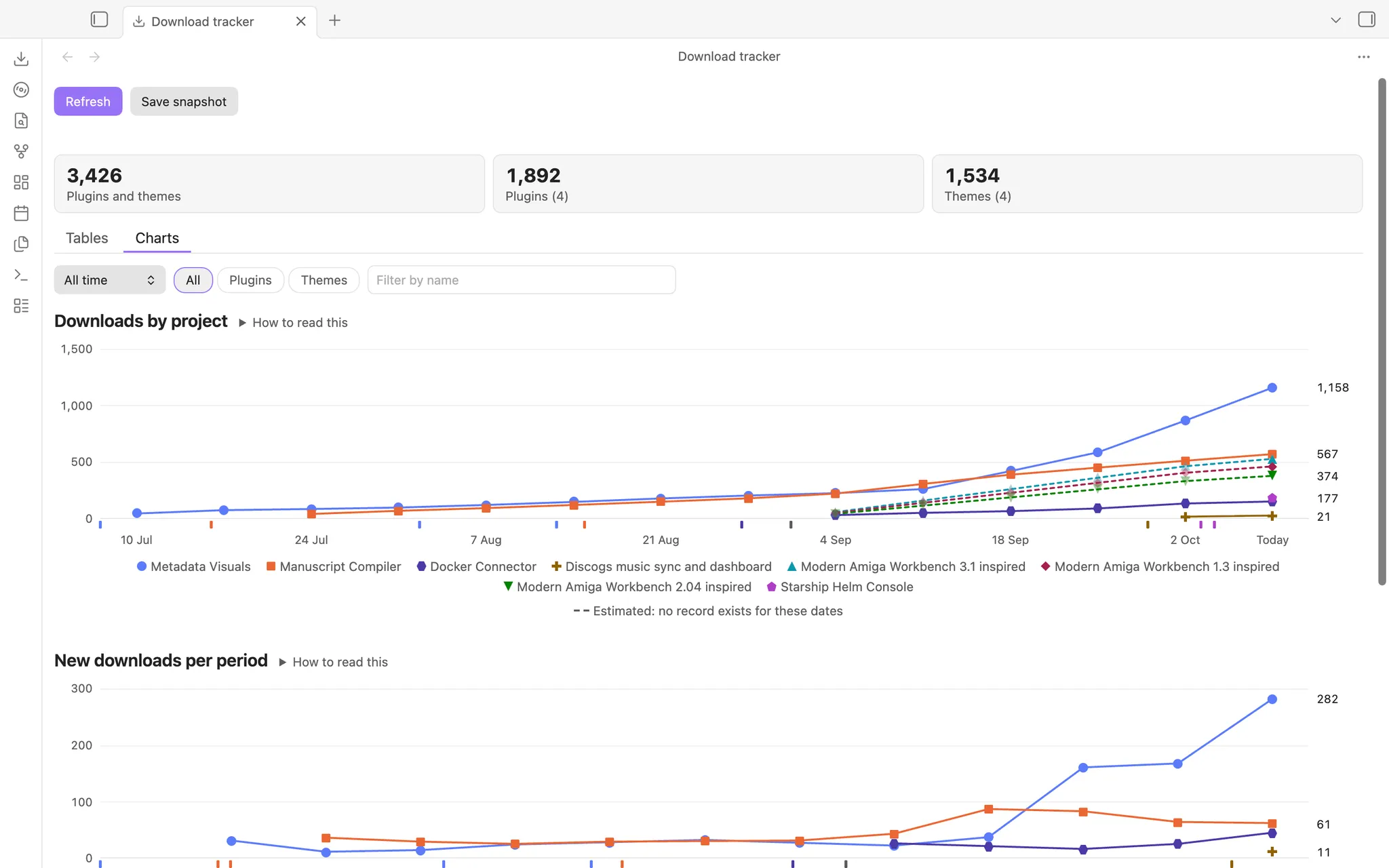Open the tab list chevron dropdown
Image resolution: width=1389 pixels, height=868 pixels.
(1335, 20)
